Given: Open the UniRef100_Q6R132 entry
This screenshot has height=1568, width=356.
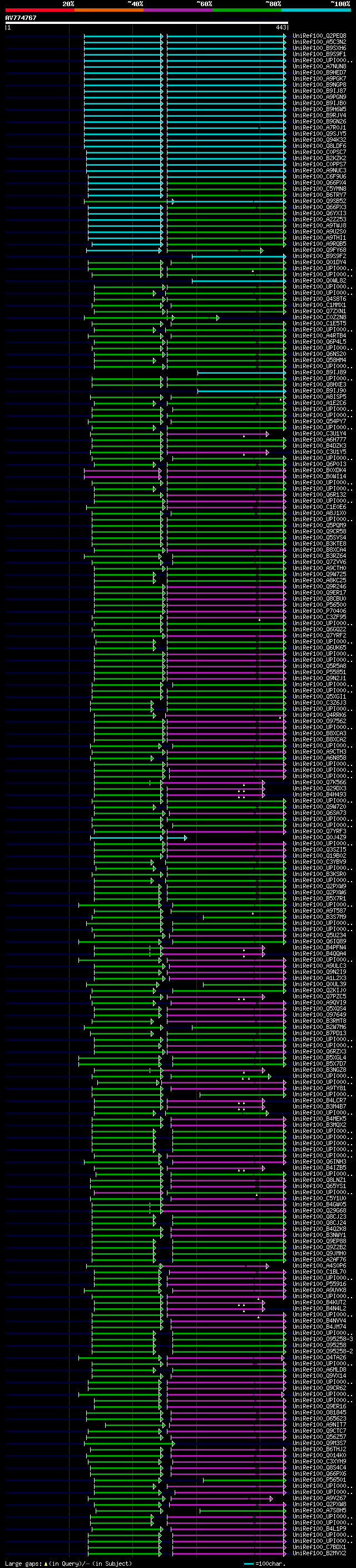Looking at the screenshot, I should coord(319,495).
